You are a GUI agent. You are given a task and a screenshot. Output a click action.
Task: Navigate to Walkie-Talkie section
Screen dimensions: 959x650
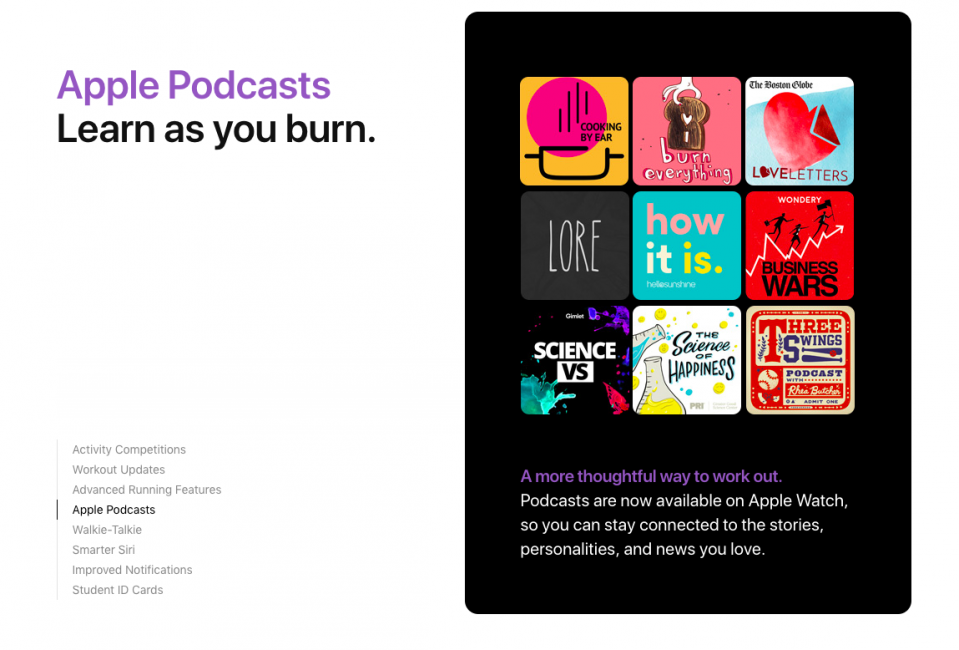(x=107, y=530)
